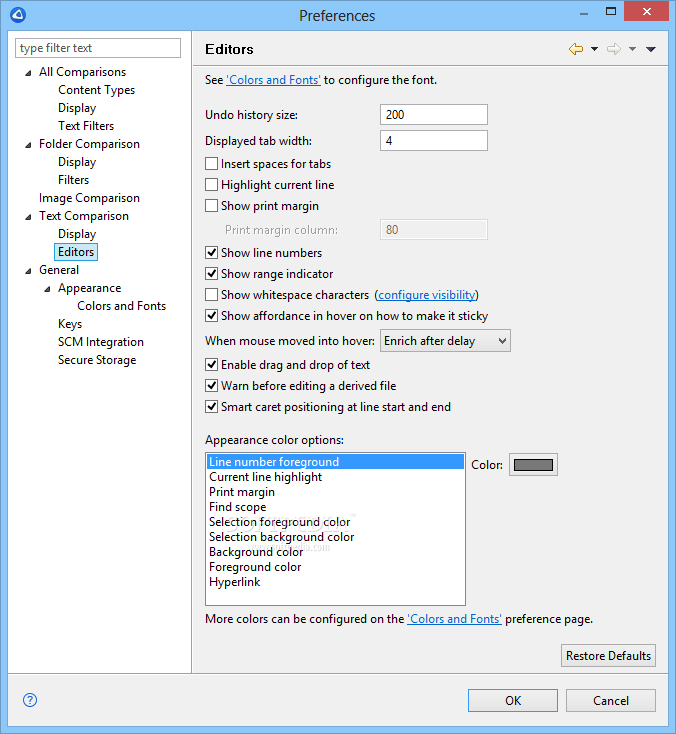Open Image Comparison preferences
This screenshot has width=676, height=734.
point(89,198)
